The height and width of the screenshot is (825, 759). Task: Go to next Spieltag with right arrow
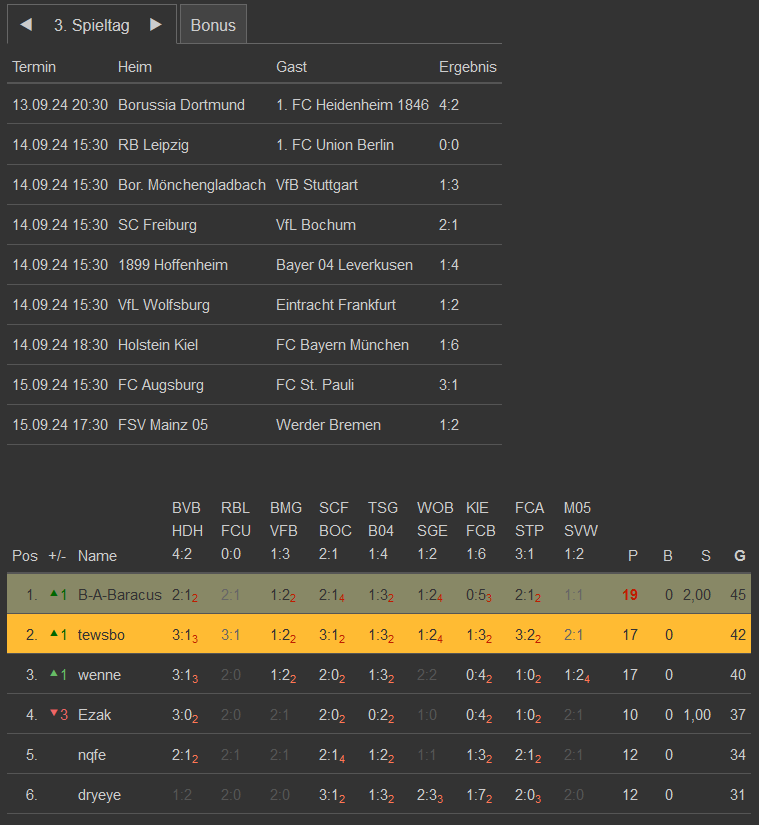click(x=155, y=25)
